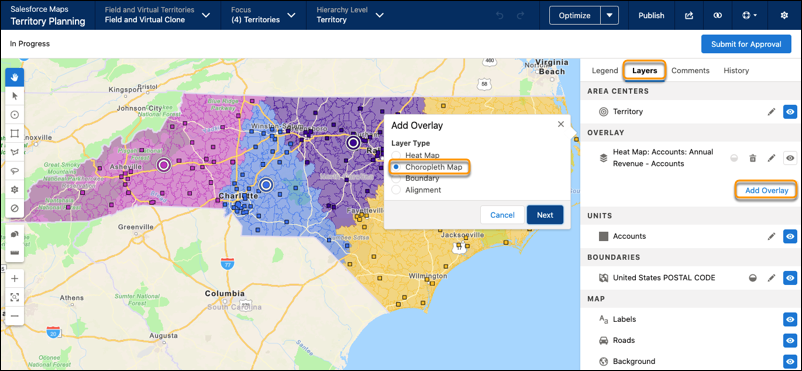This screenshot has width=802, height=371.
Task: Edit the Heat Map overlay
Action: [771, 158]
